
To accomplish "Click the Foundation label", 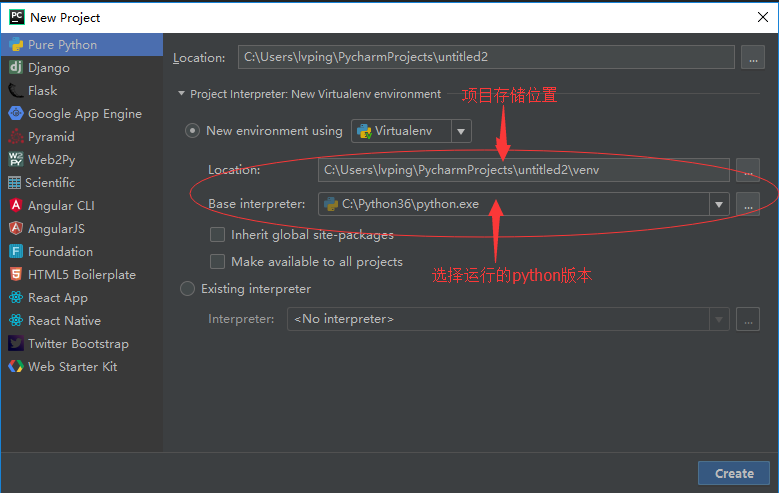I will tap(60, 251).
